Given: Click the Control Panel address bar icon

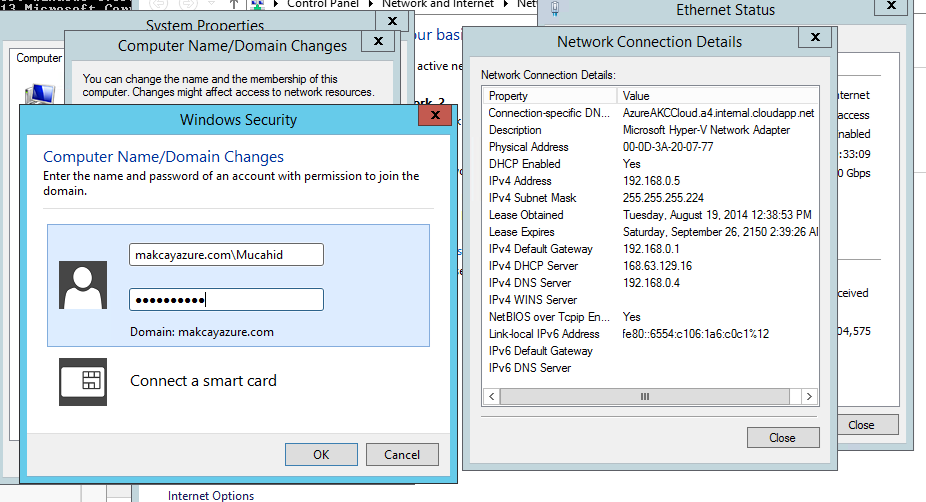Looking at the screenshot, I should 257,5.
